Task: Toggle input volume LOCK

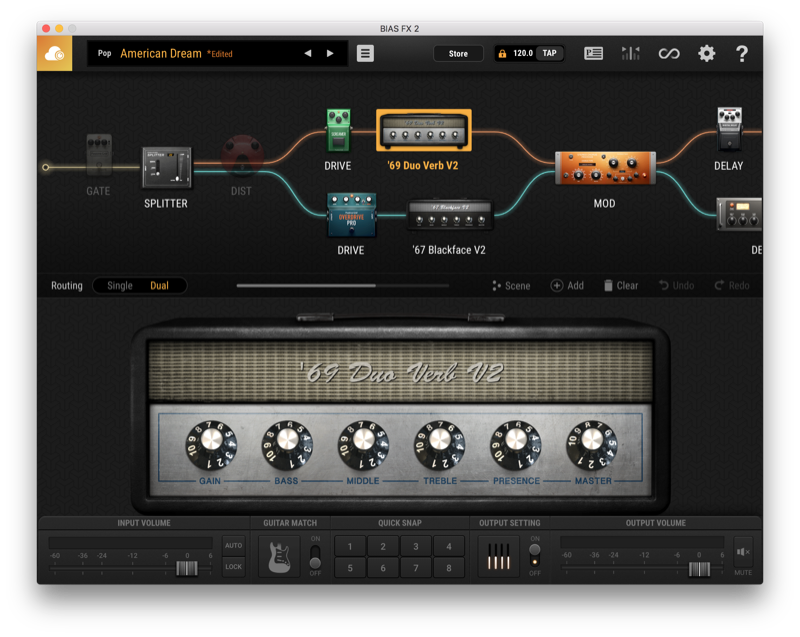Action: click(234, 567)
